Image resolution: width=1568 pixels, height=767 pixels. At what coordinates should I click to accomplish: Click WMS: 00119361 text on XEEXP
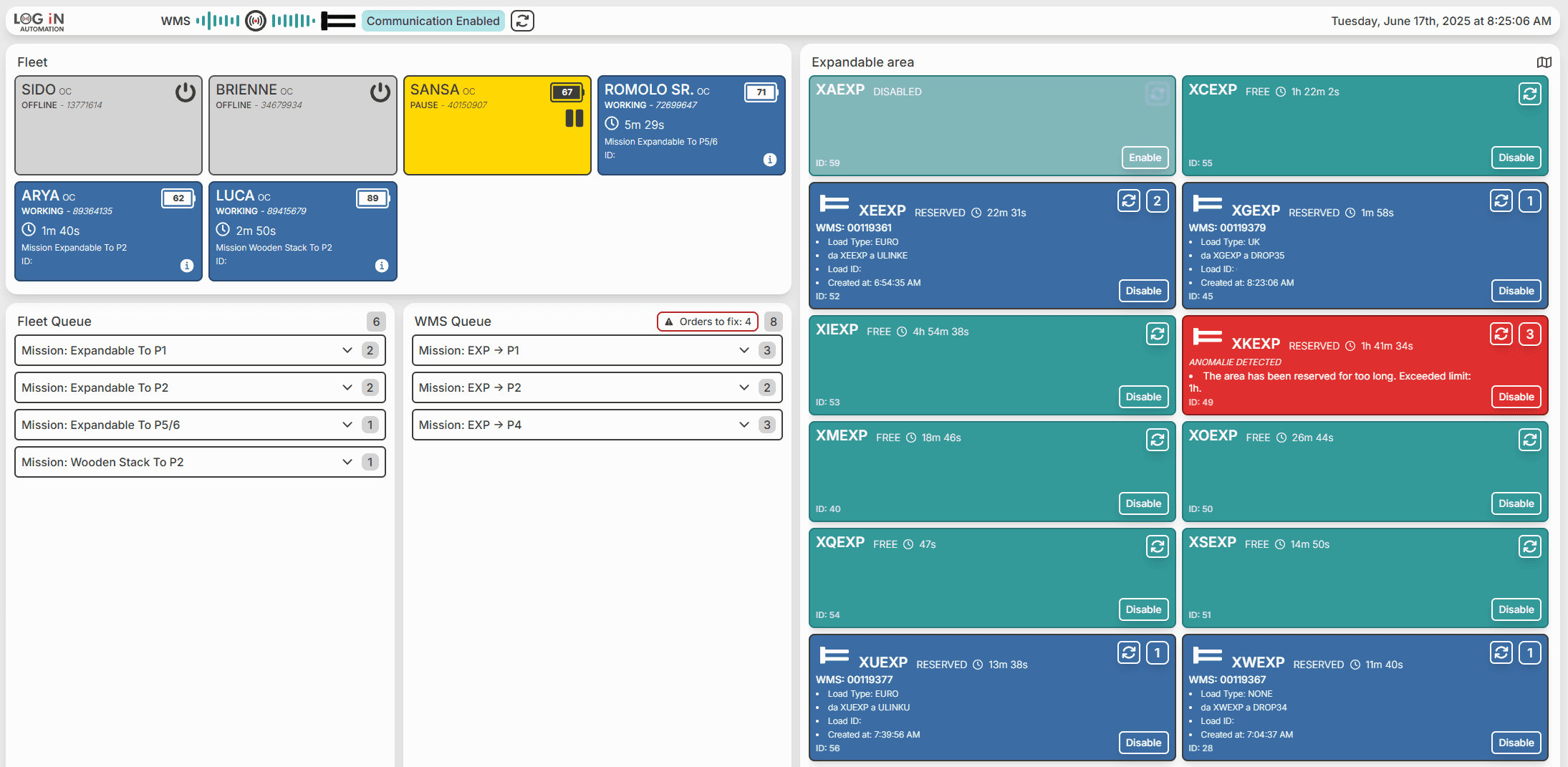854,228
